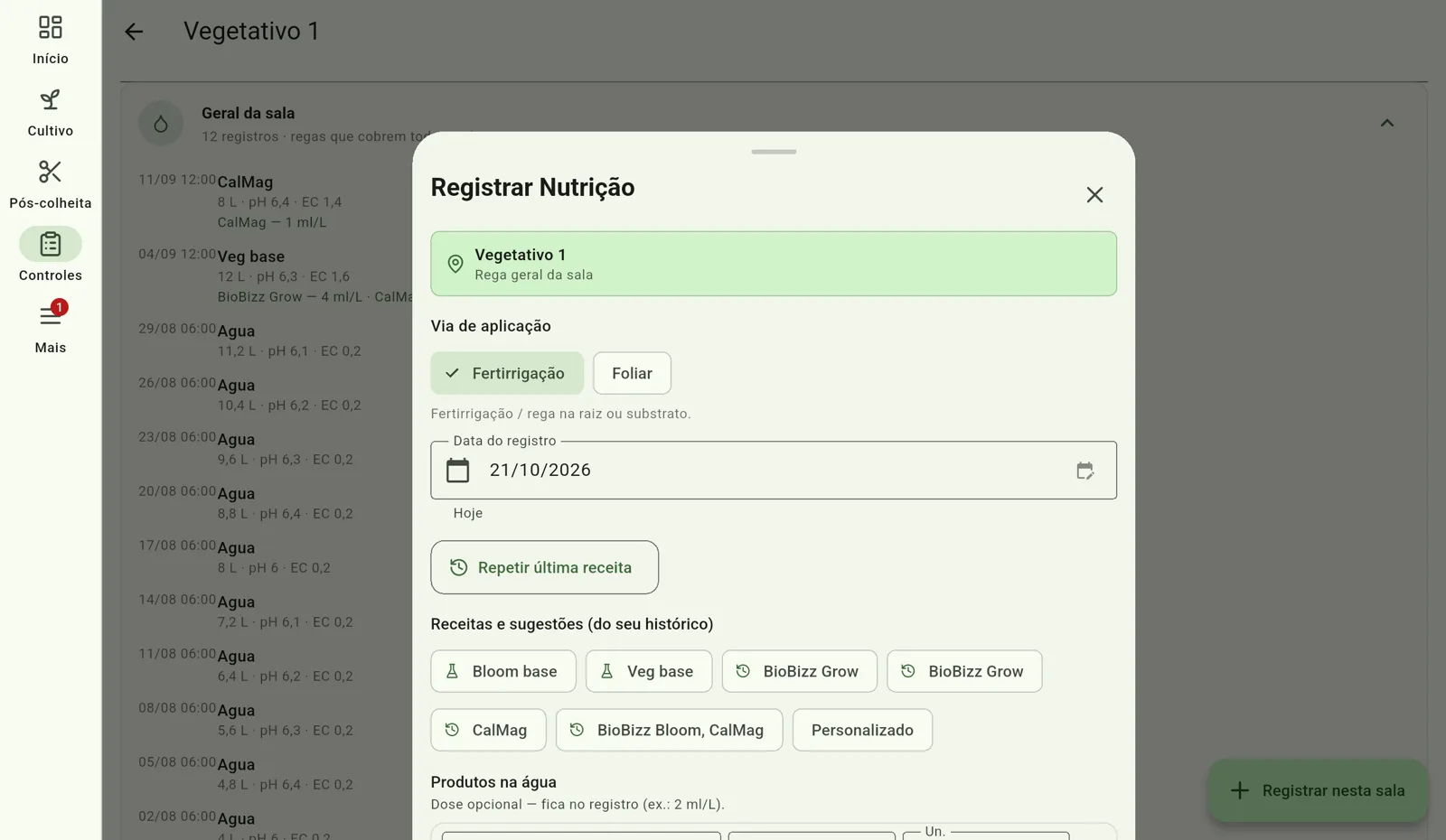Screen dimensions: 1446x840
Task: Select the Bloom base recipe chip
Action: pos(503,671)
